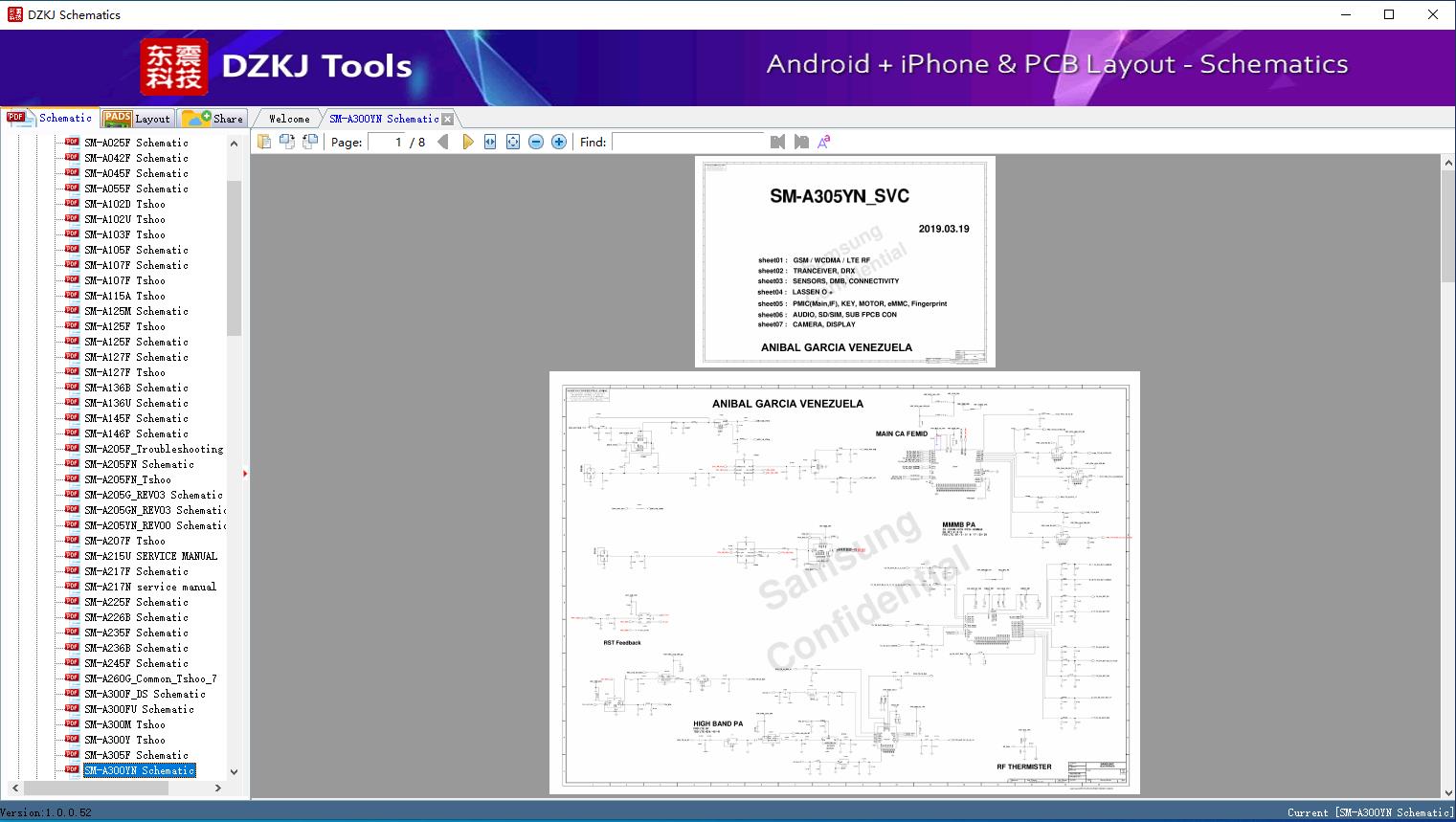Click PDF icon beside SM-A300FU Schematic
Screen dimensions: 1456x822
tap(72, 708)
